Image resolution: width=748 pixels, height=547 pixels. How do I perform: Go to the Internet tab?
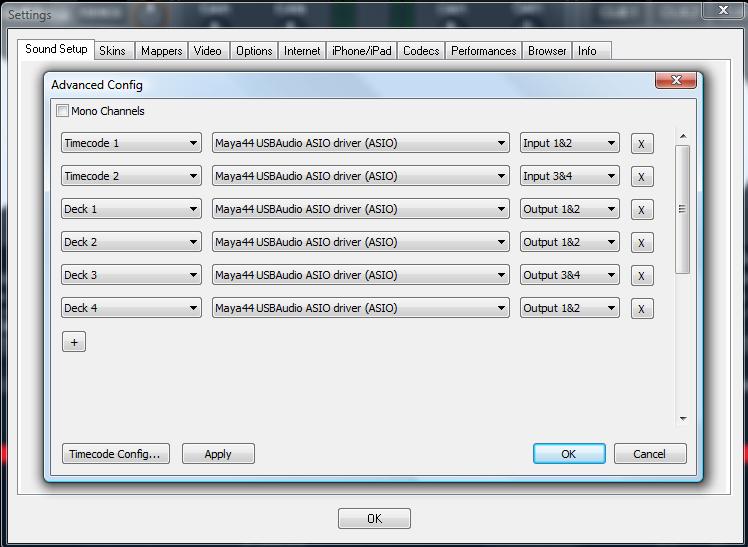point(302,51)
